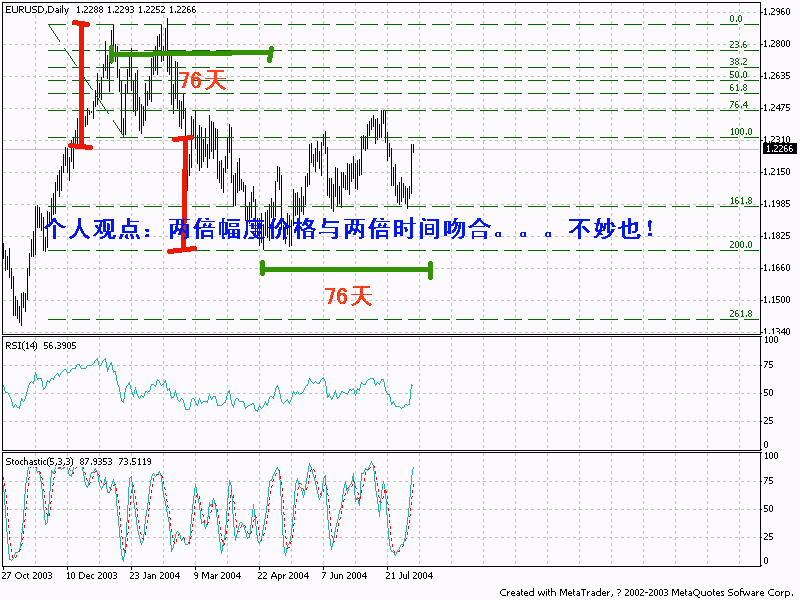This screenshot has width=800, height=600.
Task: Click the Stochastic(5,3,3) indicator label
Action: [x=79, y=461]
